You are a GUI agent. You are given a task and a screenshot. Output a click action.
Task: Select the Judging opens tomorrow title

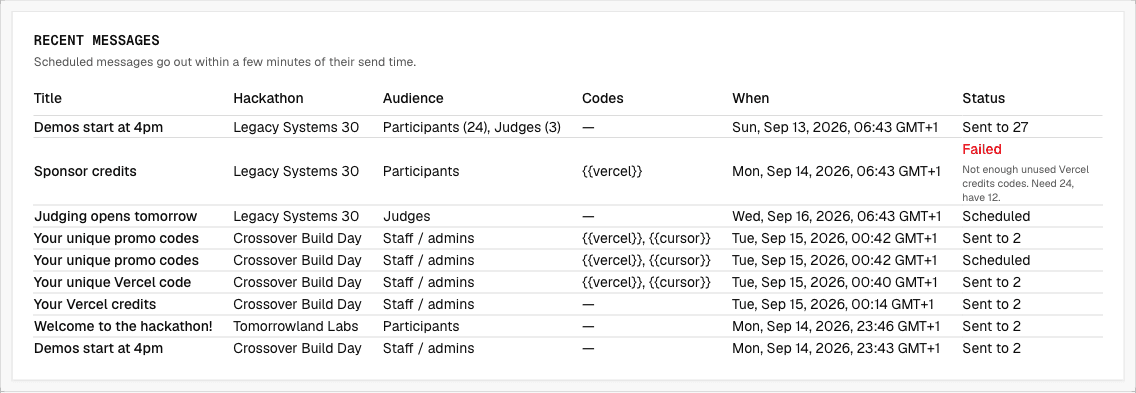(x=115, y=216)
